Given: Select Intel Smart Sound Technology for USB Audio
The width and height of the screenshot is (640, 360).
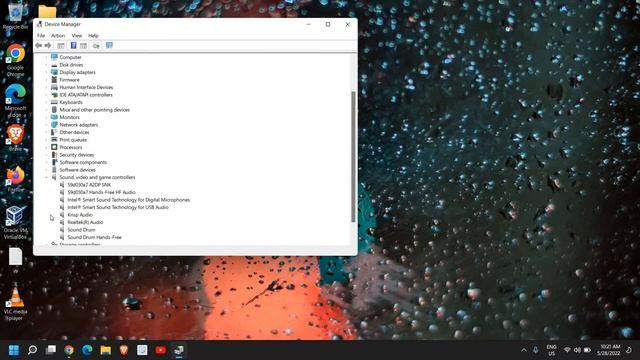Looking at the screenshot, I should coord(118,207).
